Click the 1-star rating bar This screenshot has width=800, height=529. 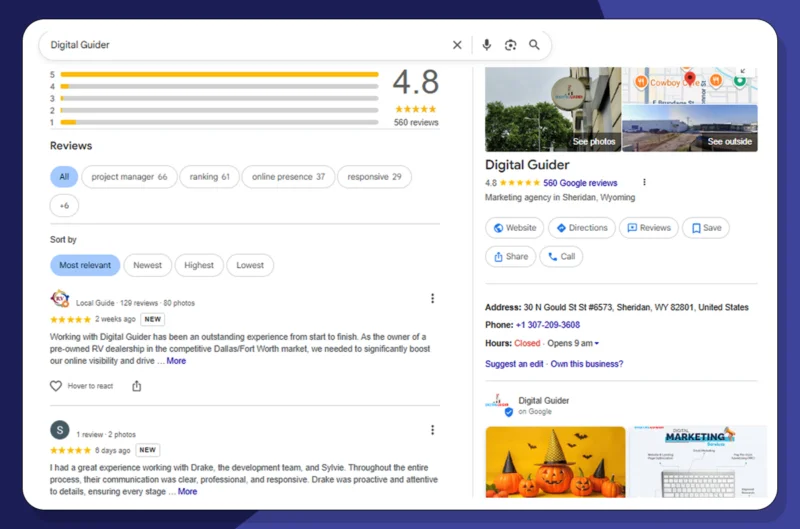(219, 122)
